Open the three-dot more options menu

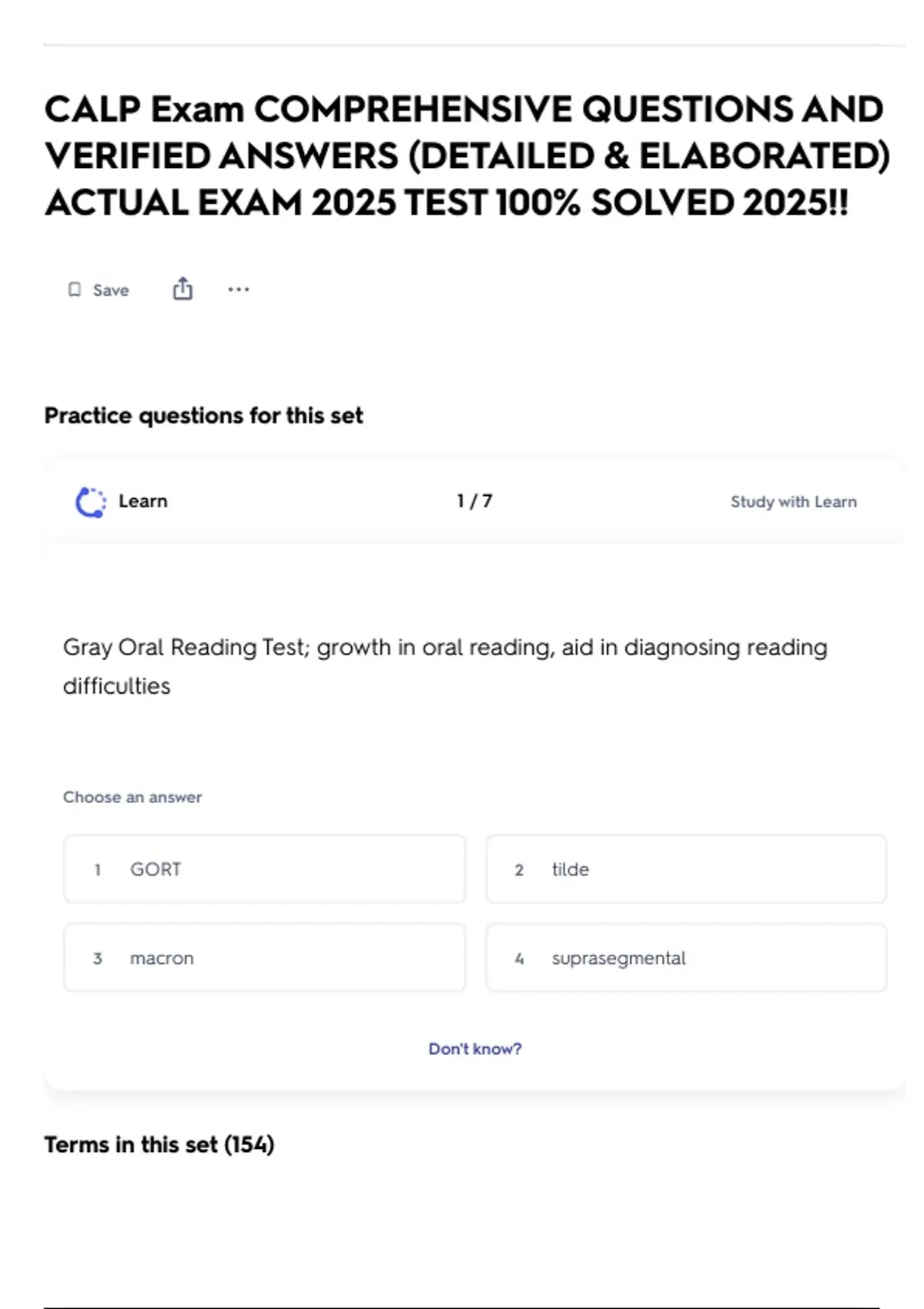coord(239,290)
